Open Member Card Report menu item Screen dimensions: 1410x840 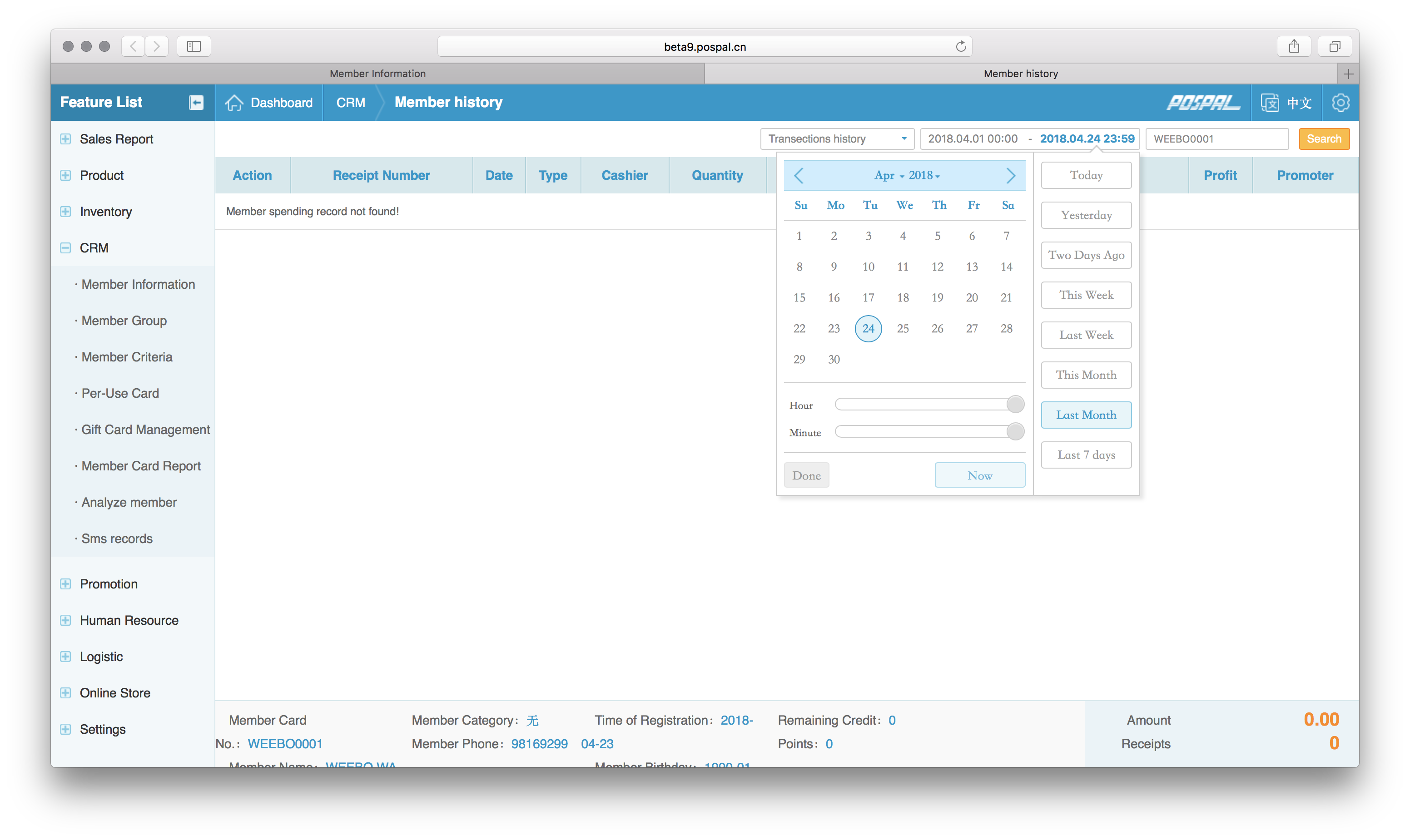coord(141,466)
